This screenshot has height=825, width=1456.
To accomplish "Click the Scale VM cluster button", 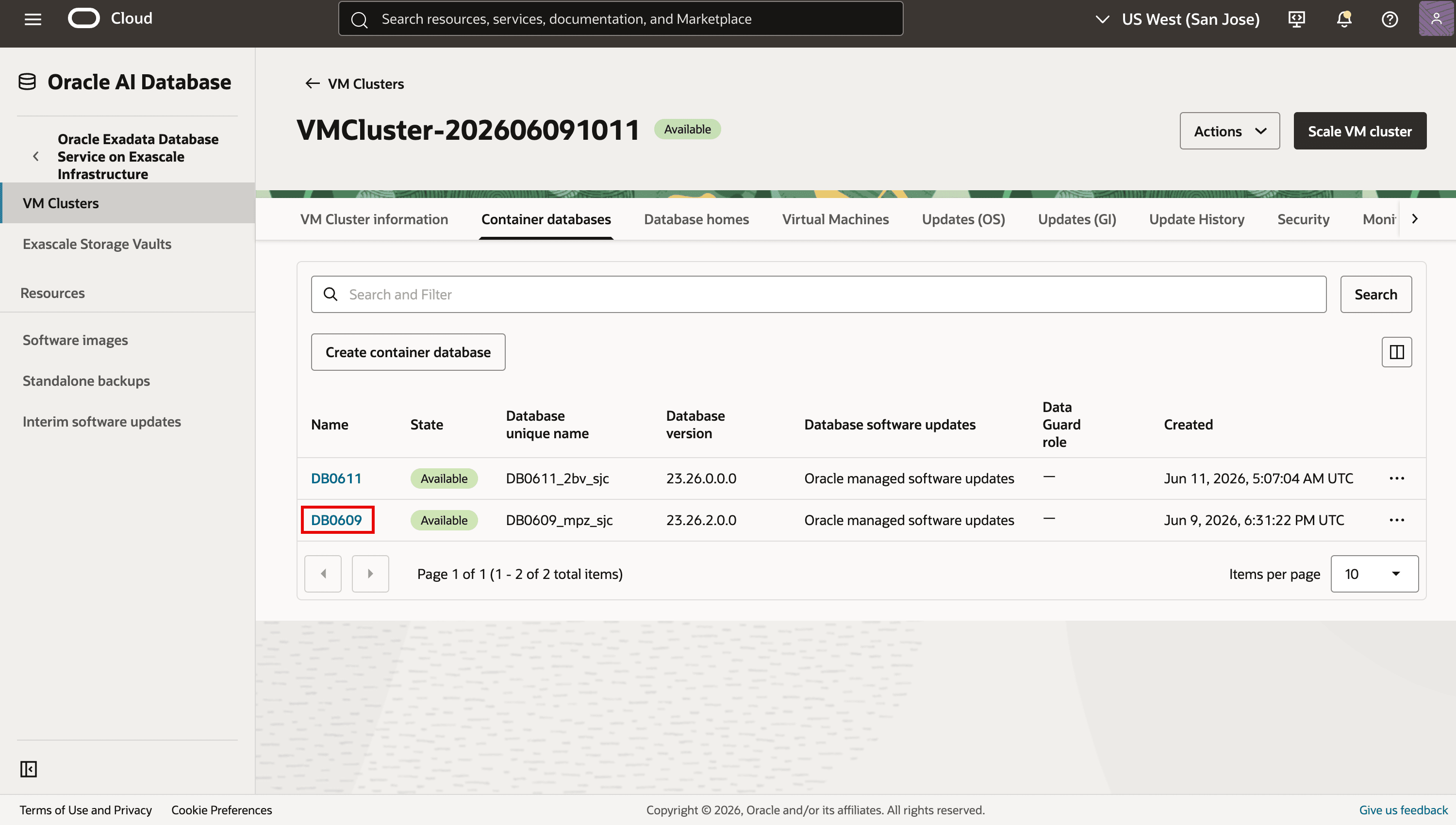I will coord(1360,131).
